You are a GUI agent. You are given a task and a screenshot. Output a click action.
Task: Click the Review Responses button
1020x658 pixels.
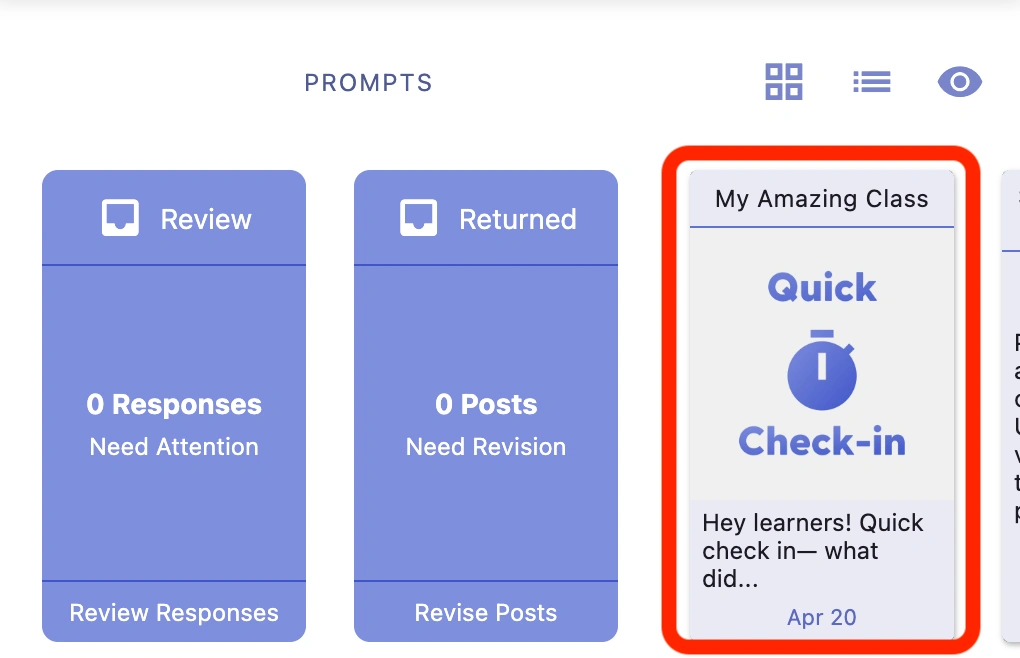[x=173, y=612]
